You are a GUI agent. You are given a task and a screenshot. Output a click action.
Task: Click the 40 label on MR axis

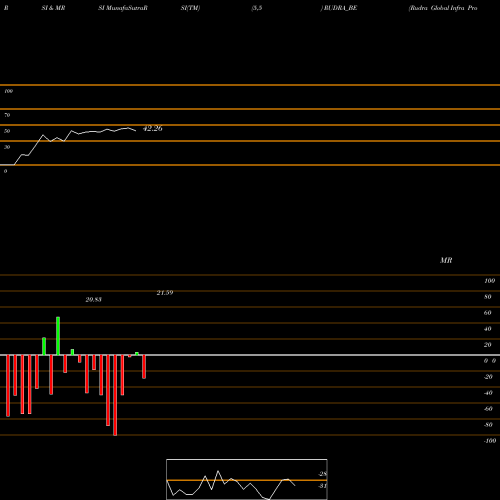pyautogui.click(x=488, y=329)
